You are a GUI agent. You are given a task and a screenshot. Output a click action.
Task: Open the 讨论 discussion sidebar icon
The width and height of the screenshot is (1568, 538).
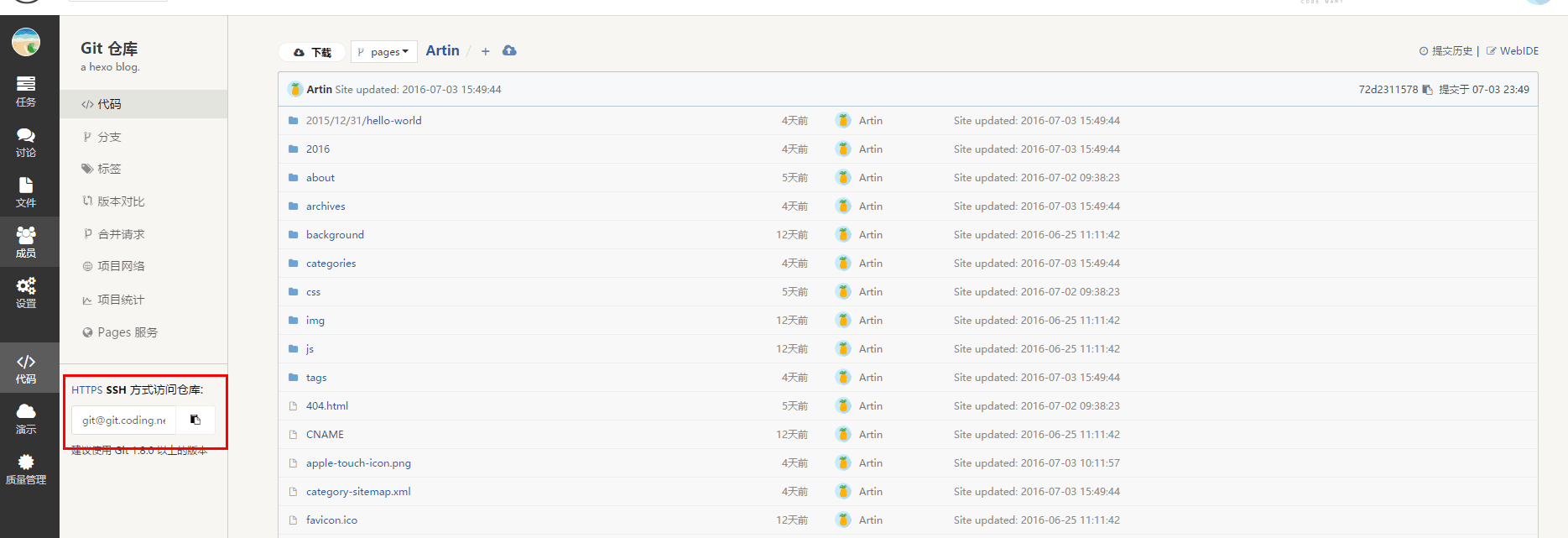pyautogui.click(x=26, y=141)
